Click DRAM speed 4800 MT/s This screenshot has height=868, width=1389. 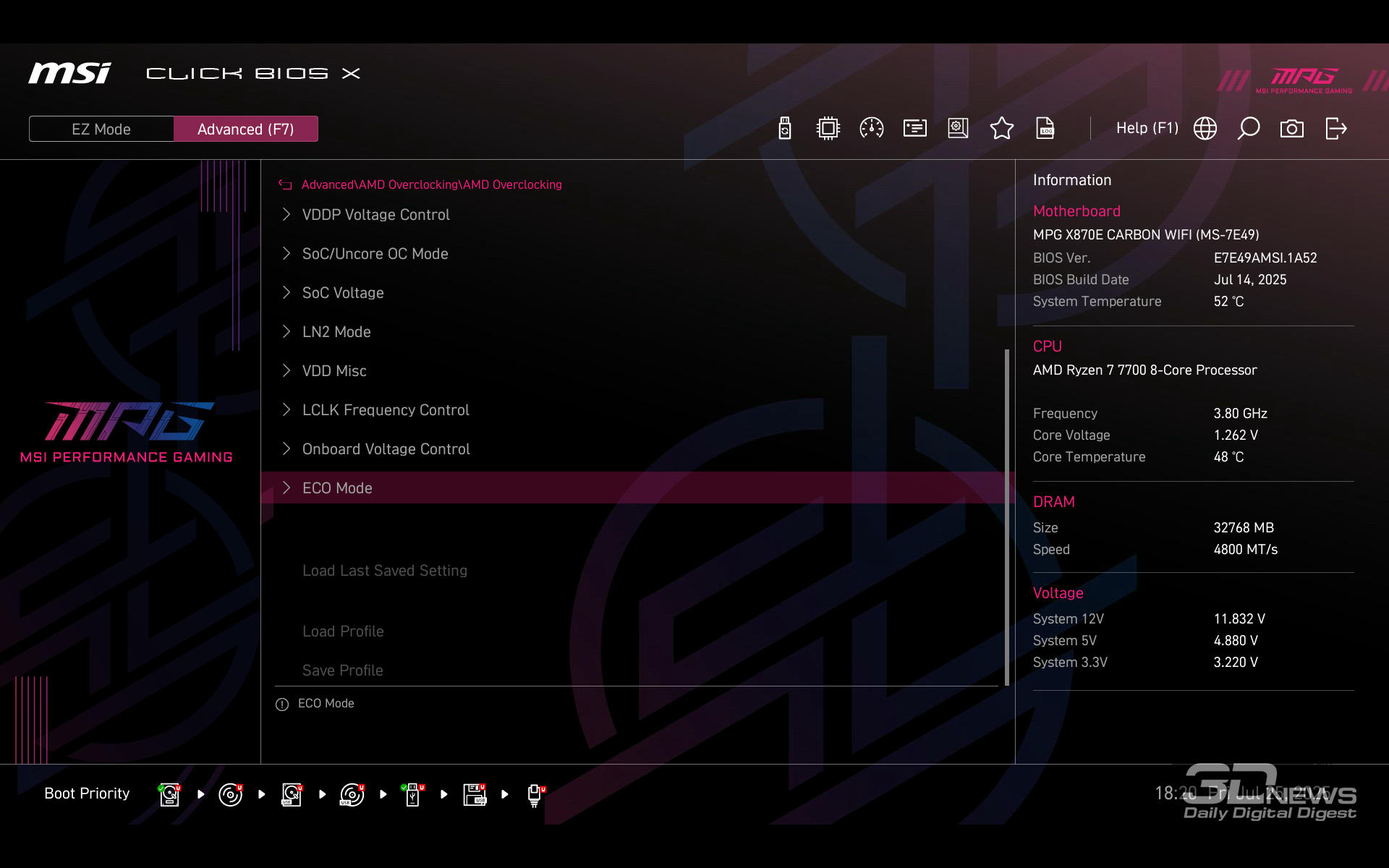(1245, 550)
